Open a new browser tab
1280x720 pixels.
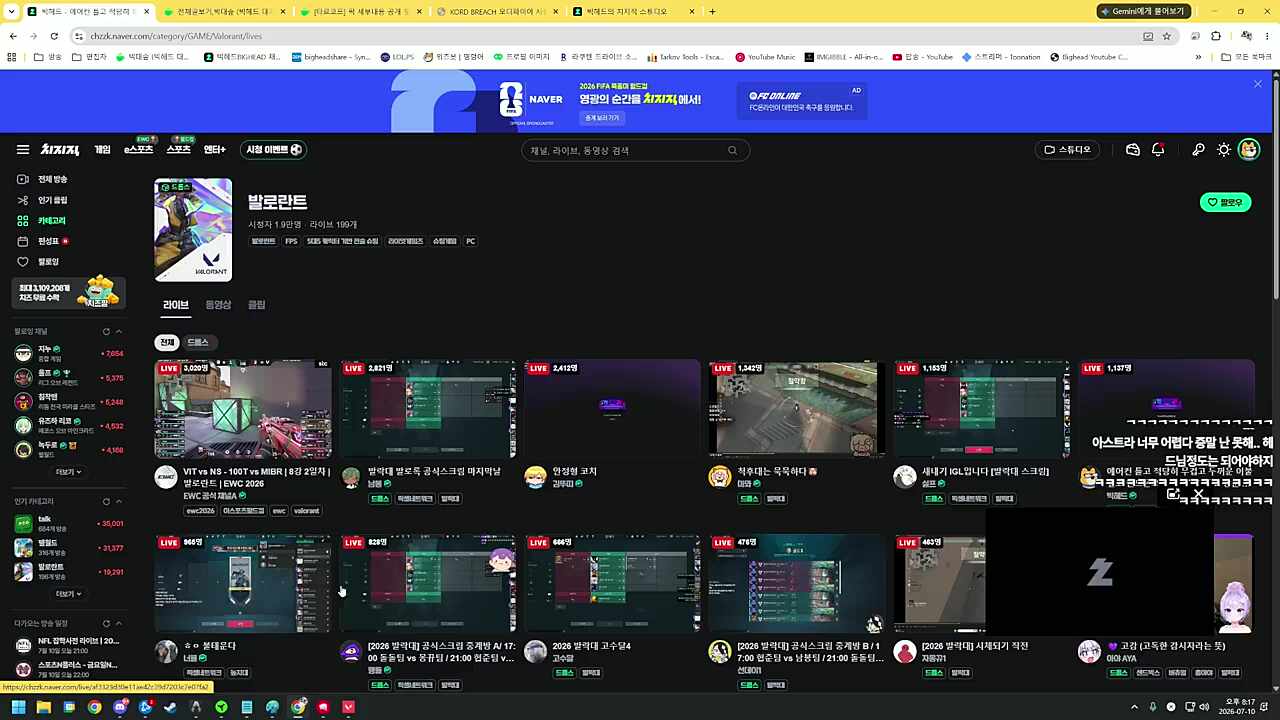click(712, 12)
